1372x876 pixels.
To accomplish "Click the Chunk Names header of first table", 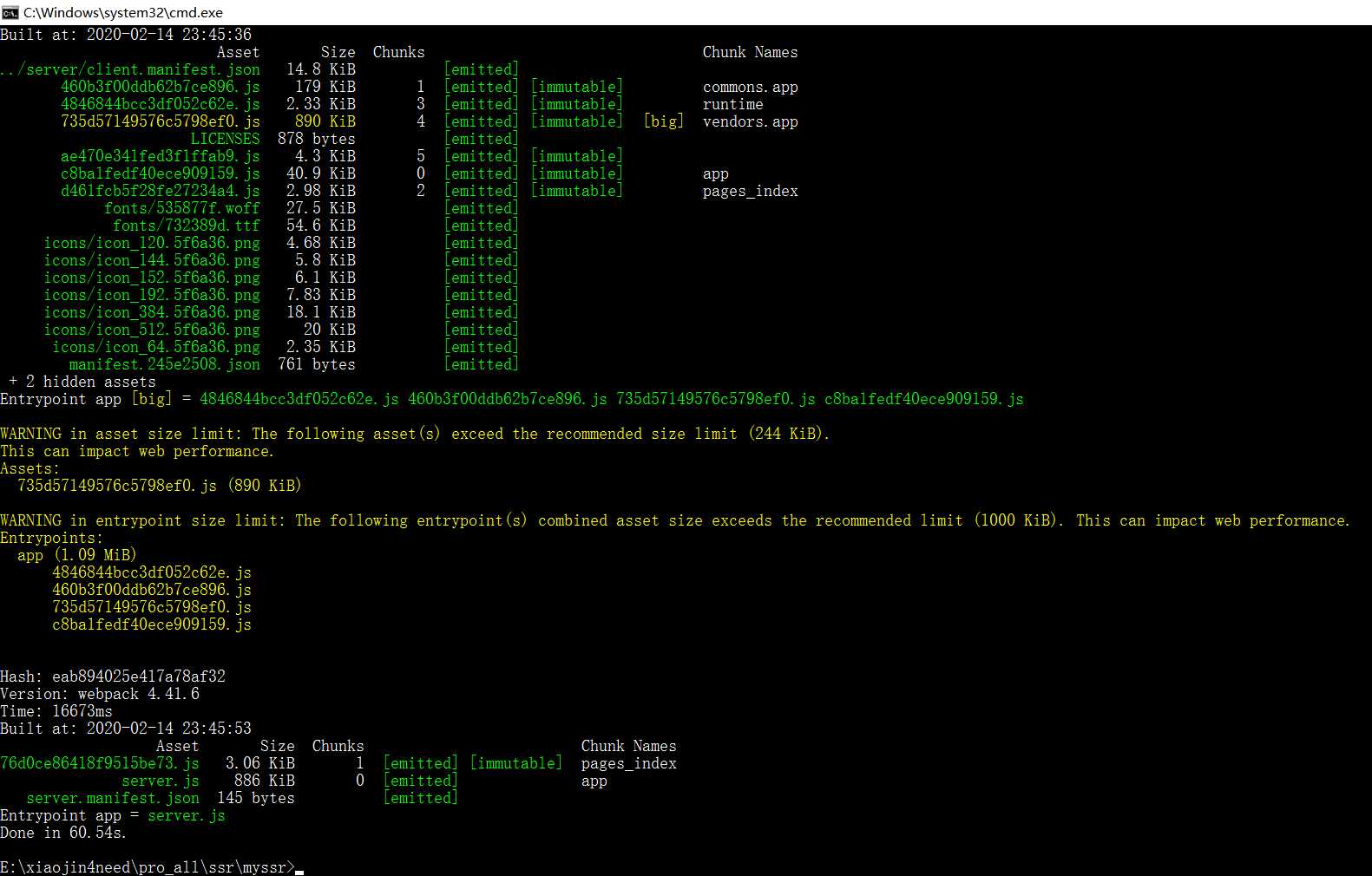I will pos(751,52).
